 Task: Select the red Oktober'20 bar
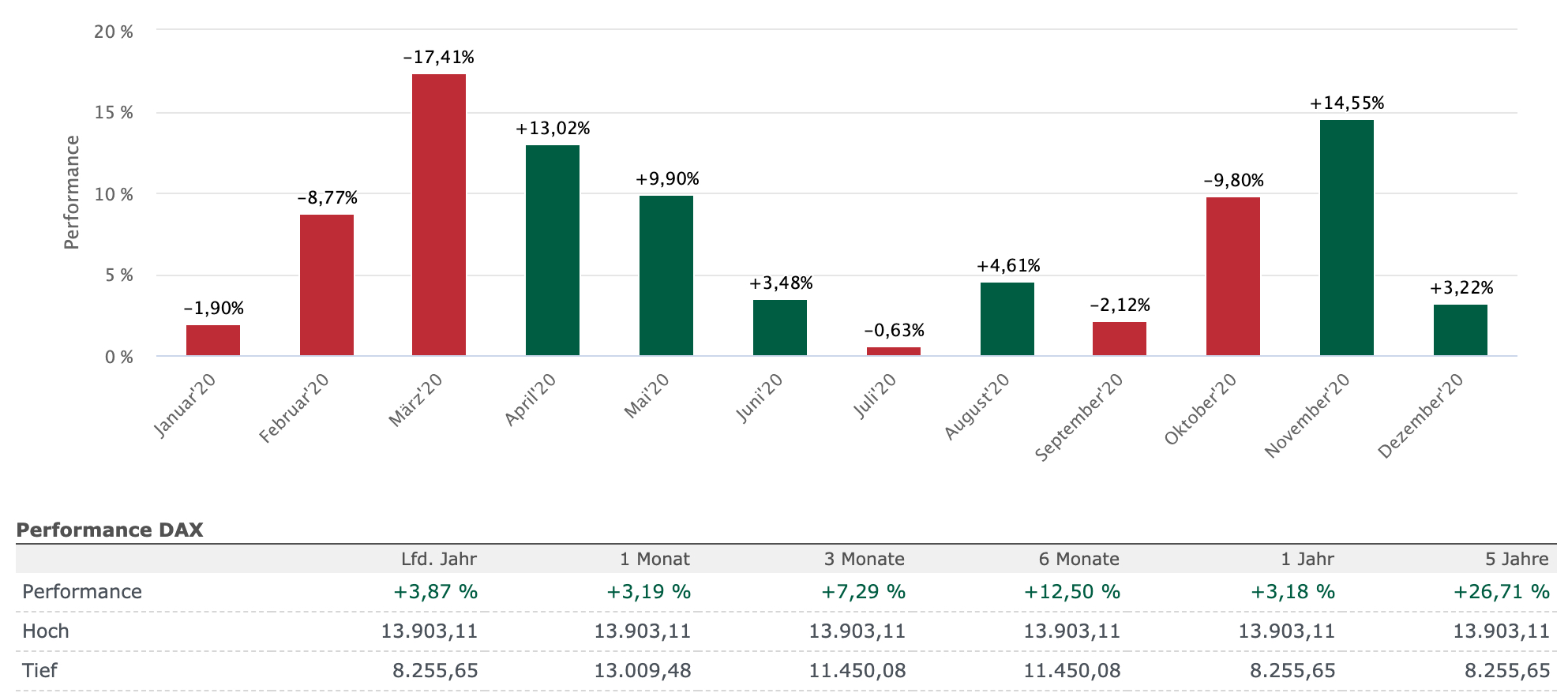[x=1232, y=276]
